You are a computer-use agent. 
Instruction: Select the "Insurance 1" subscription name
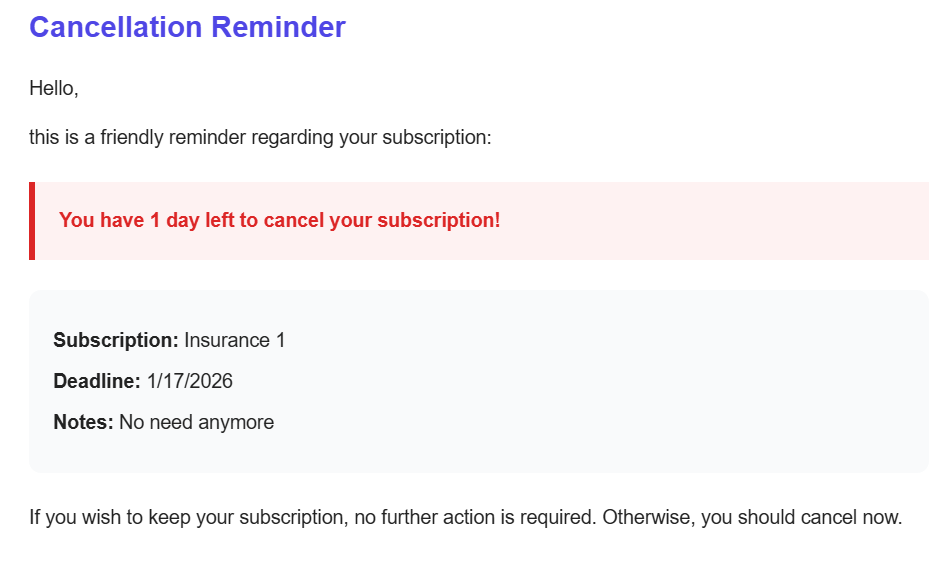click(x=235, y=340)
